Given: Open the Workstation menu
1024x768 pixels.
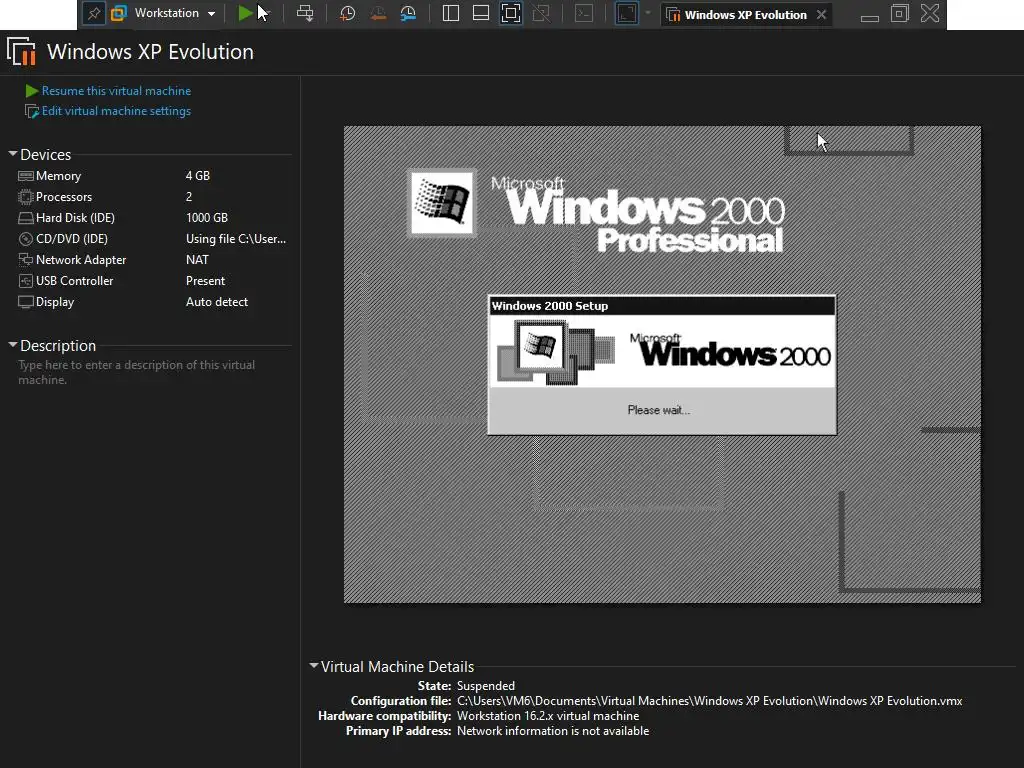Looking at the screenshot, I should (174, 13).
